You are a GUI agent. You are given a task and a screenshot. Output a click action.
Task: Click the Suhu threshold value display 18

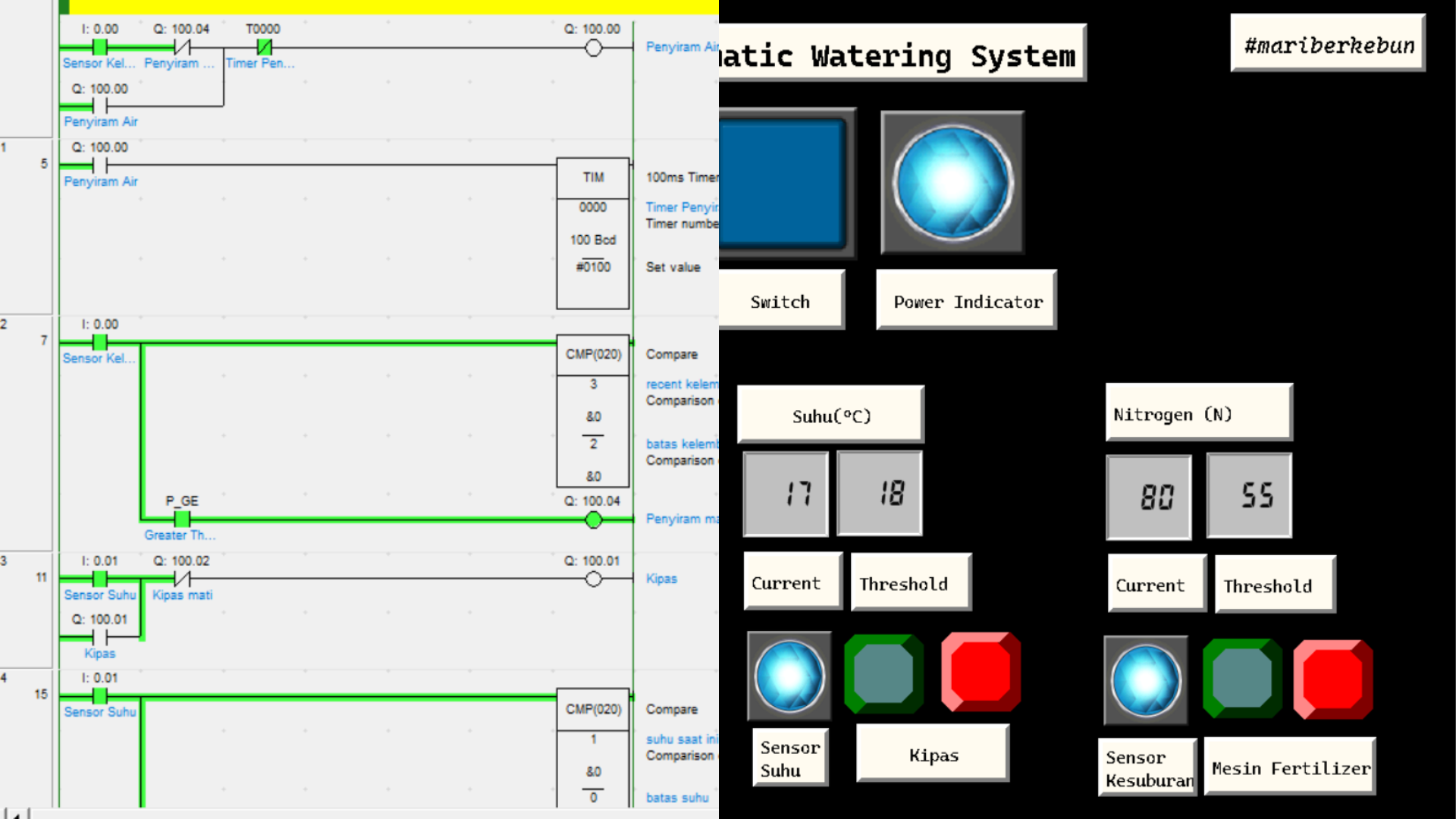click(x=880, y=494)
